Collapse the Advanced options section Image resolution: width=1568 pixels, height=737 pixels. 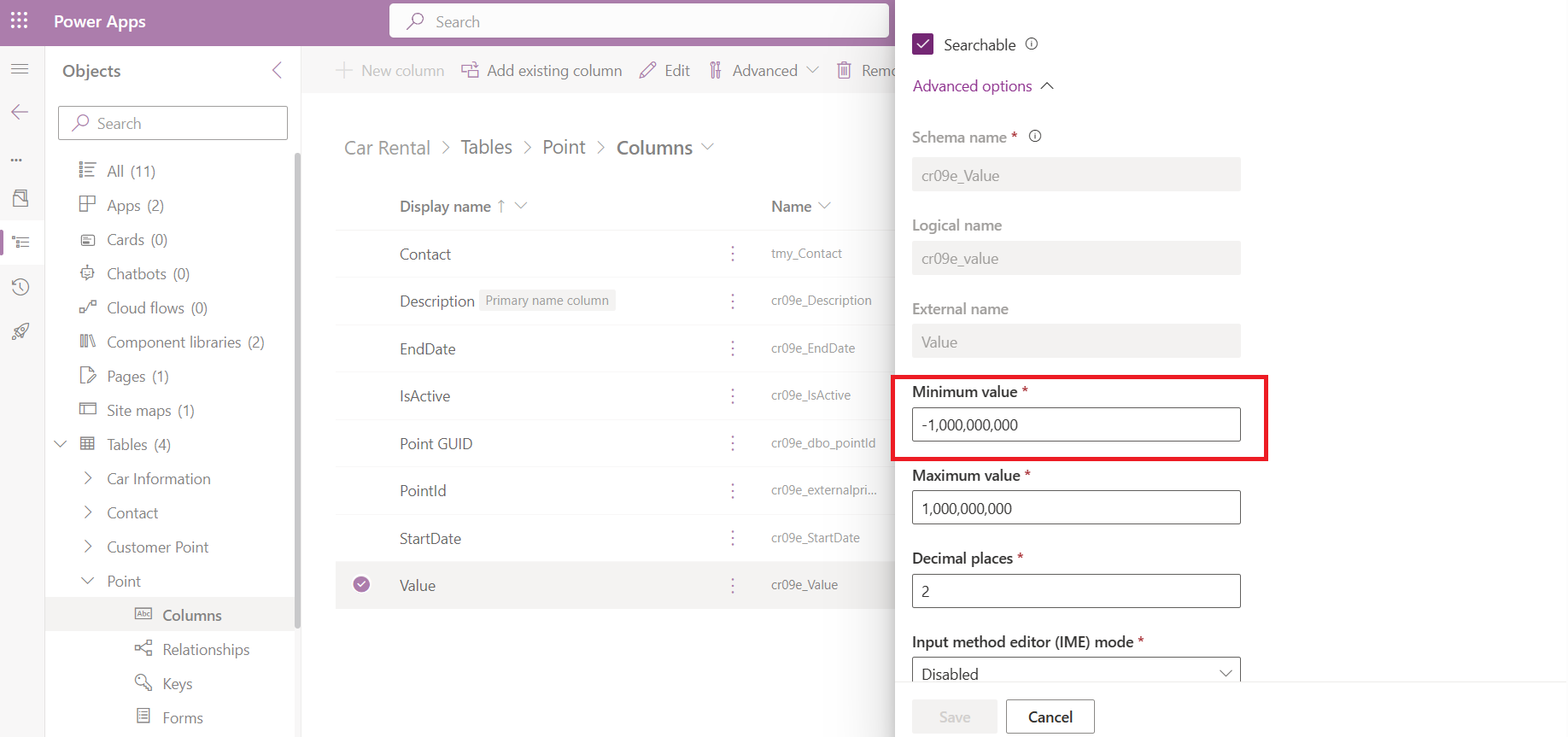[983, 86]
